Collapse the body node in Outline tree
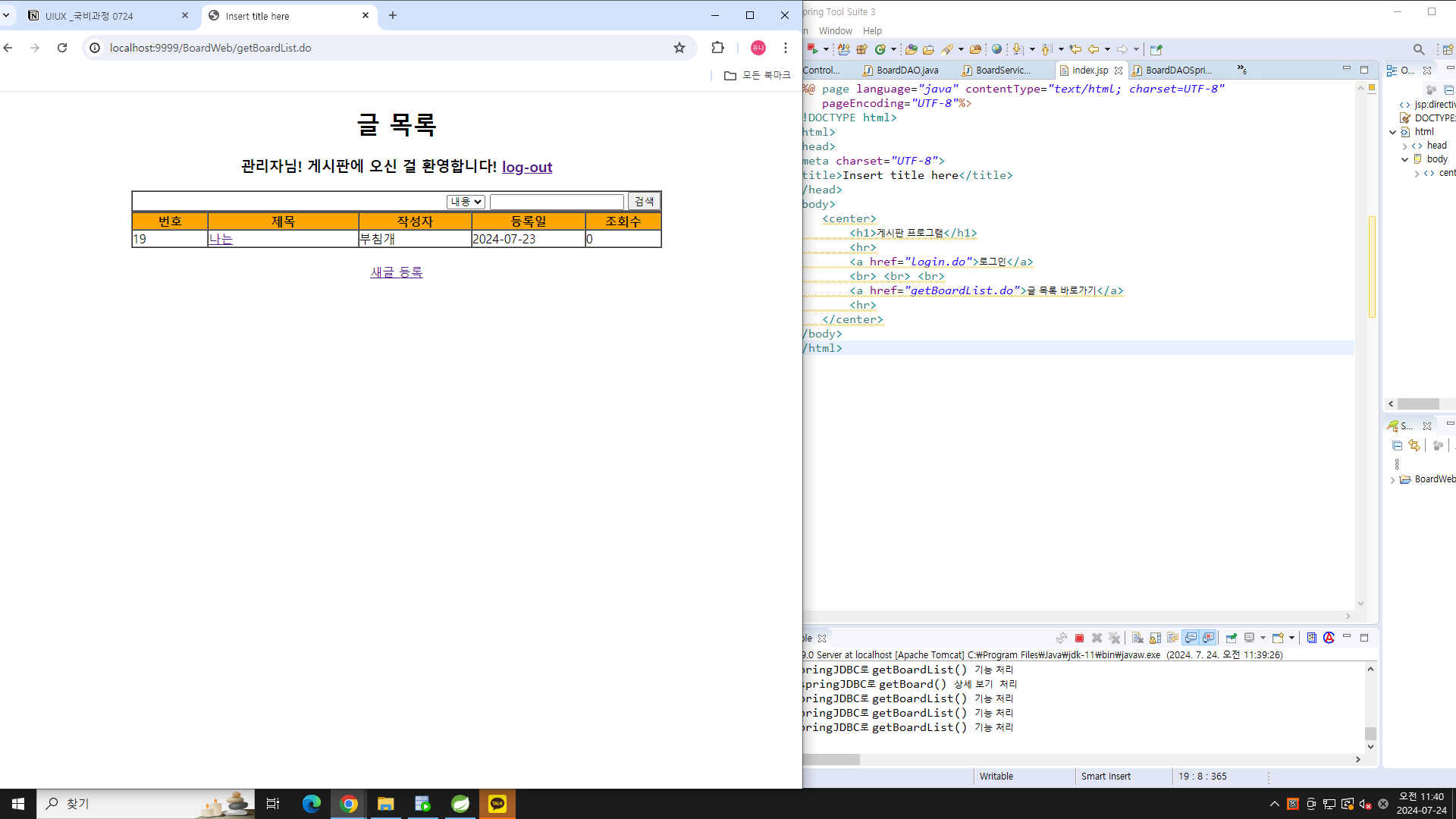 [1404, 159]
